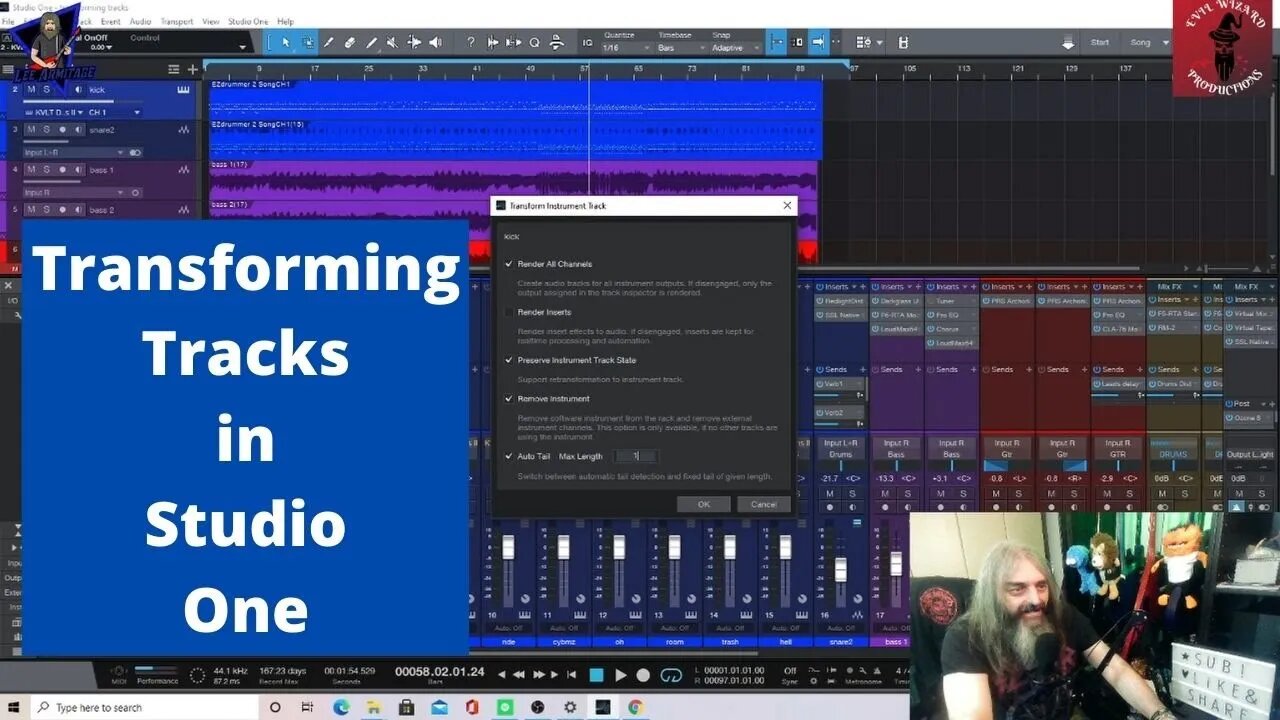Solo the snare2 track
Viewport: 1280px width, 720px height.
pyautogui.click(x=45, y=129)
